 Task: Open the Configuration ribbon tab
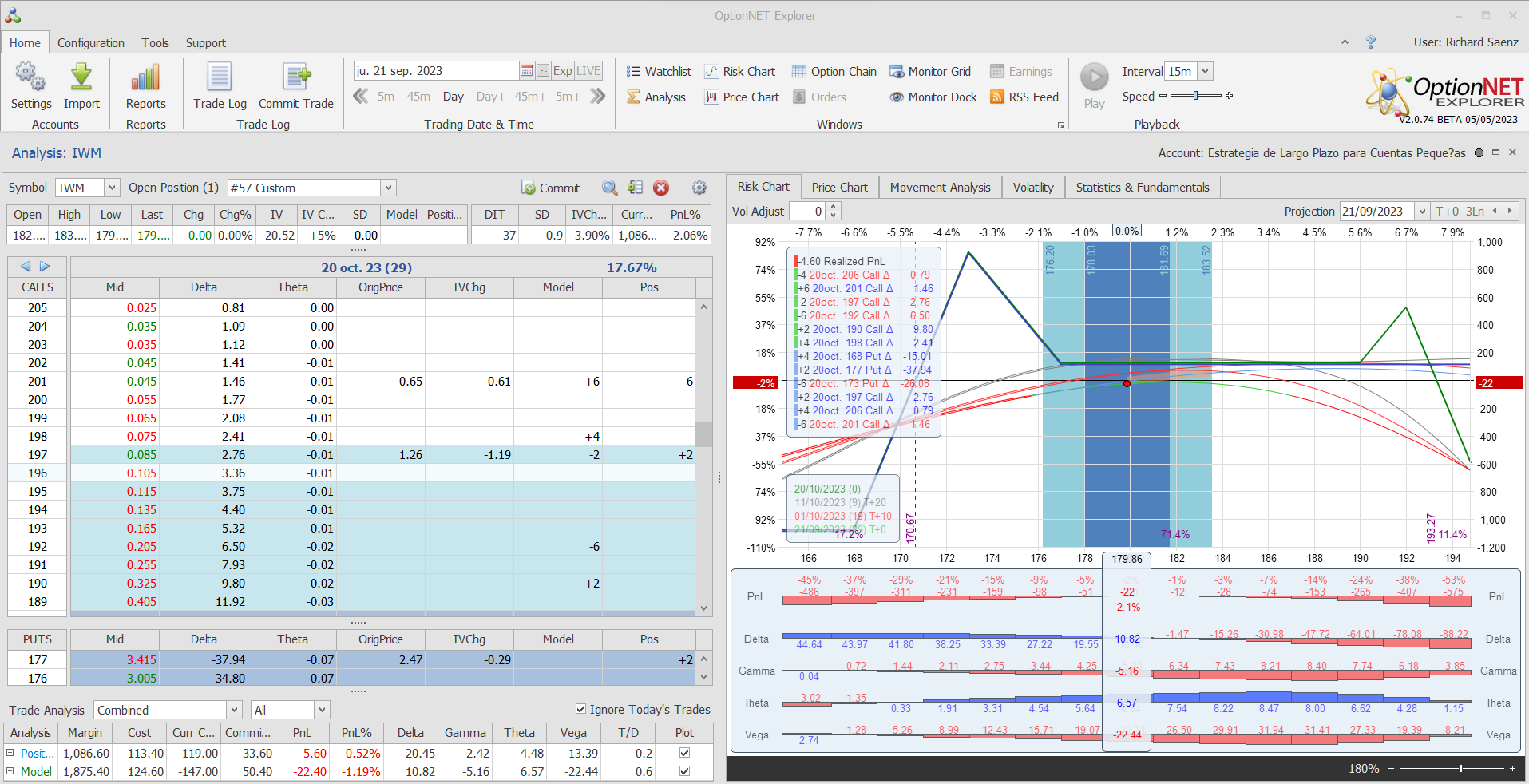click(91, 43)
